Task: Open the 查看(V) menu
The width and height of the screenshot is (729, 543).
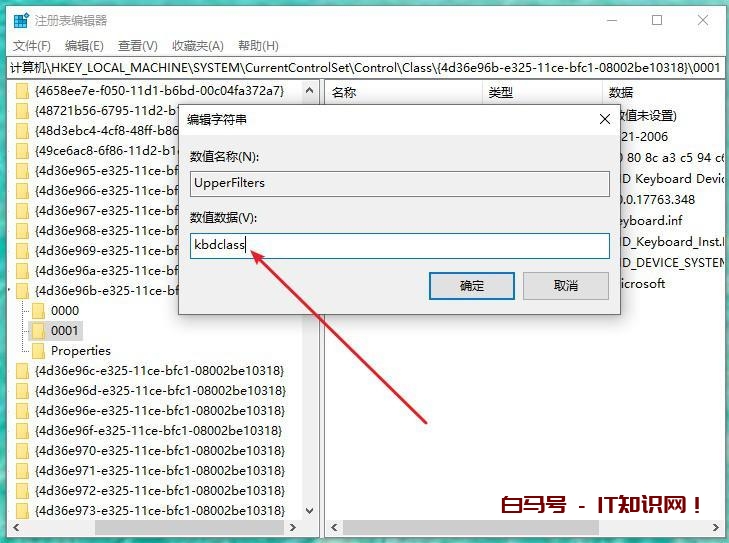Action: [x=138, y=46]
